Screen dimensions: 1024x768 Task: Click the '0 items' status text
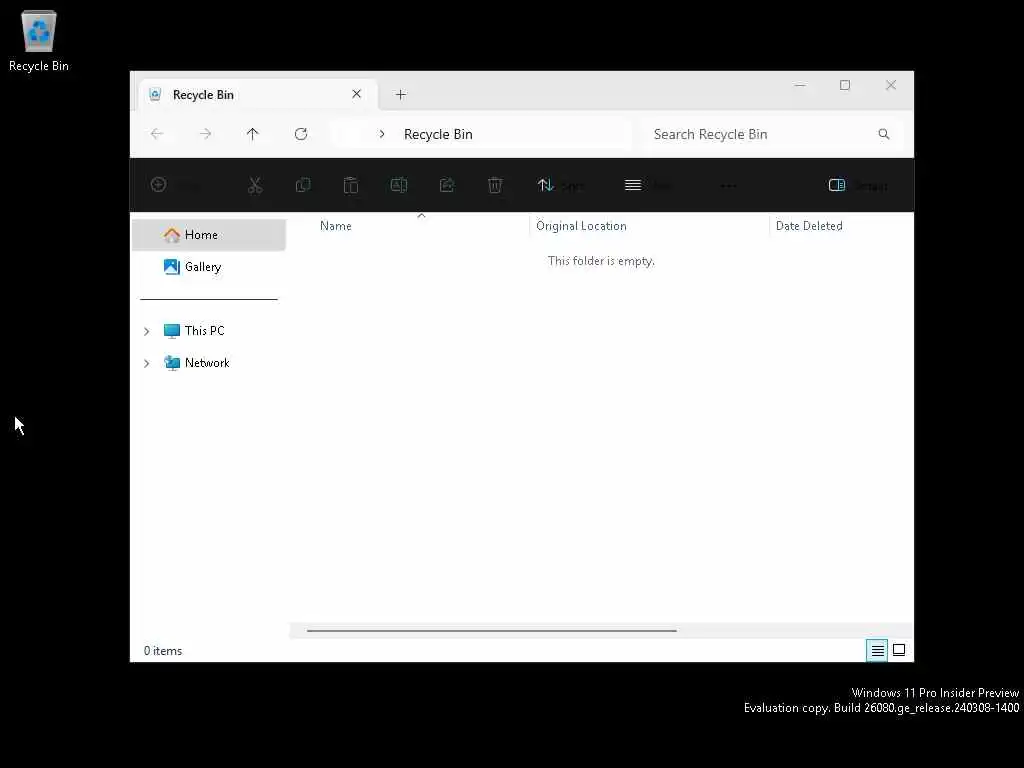click(x=163, y=651)
